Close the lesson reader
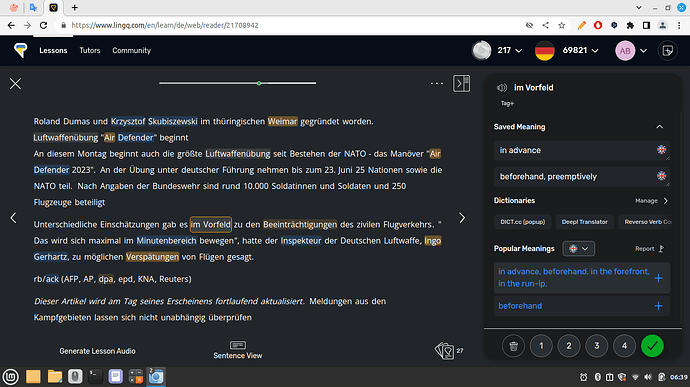Screen dimensions: 690x387 pos(15,84)
